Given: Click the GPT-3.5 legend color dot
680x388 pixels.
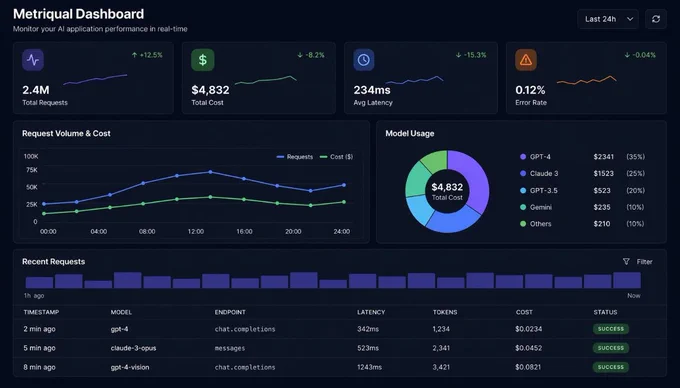Looking at the screenshot, I should [523, 190].
